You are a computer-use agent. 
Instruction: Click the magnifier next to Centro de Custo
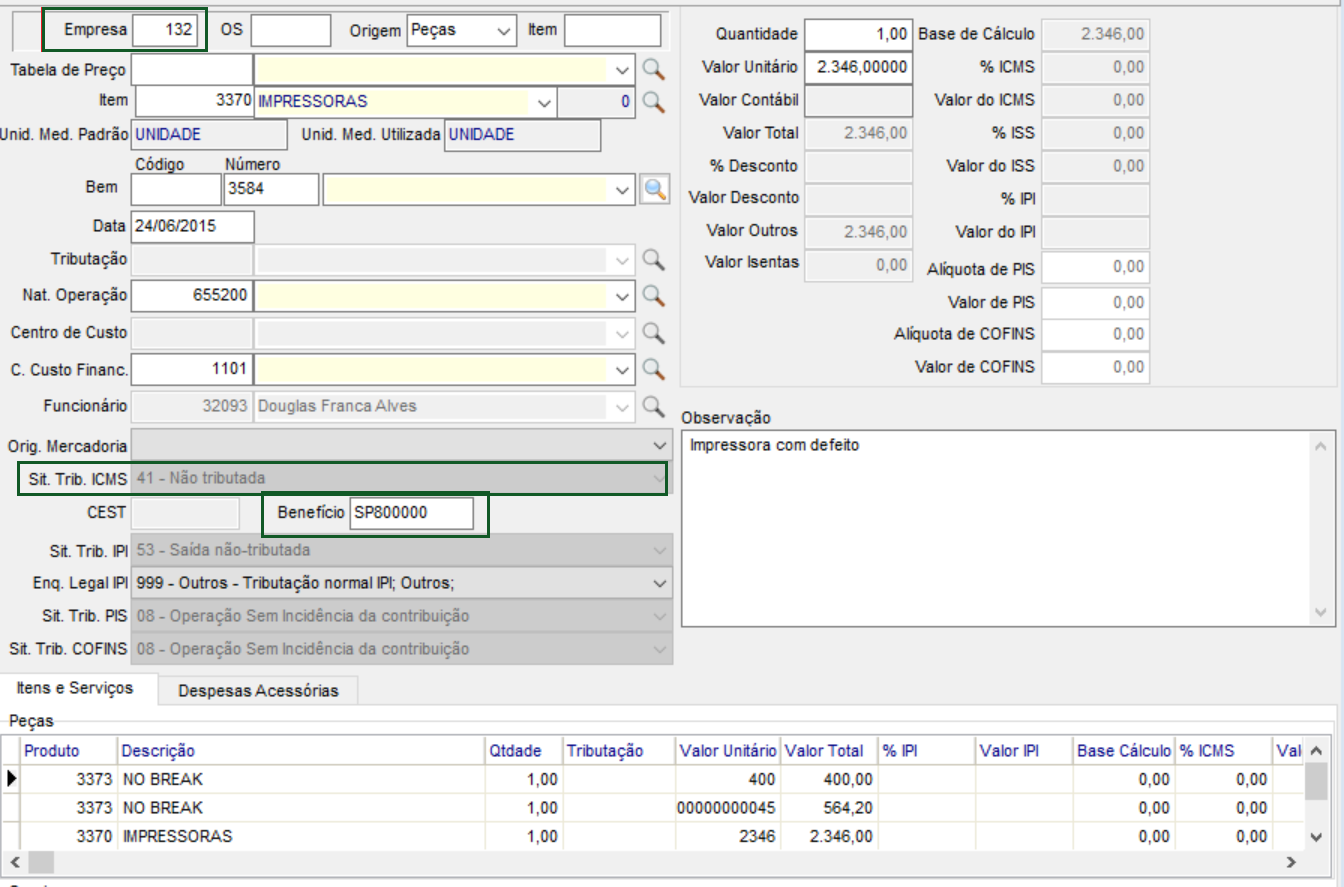(x=653, y=332)
